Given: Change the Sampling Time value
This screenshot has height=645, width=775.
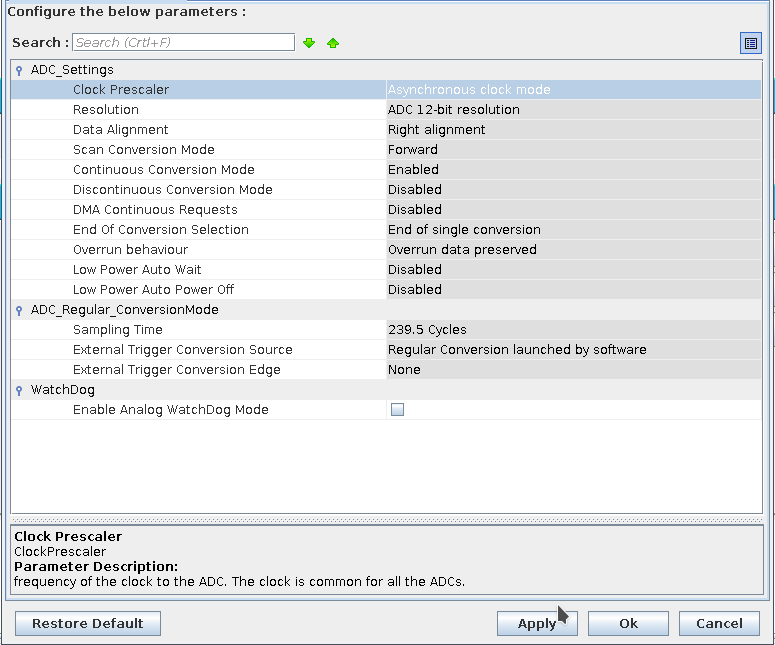Looking at the screenshot, I should tap(572, 330).
